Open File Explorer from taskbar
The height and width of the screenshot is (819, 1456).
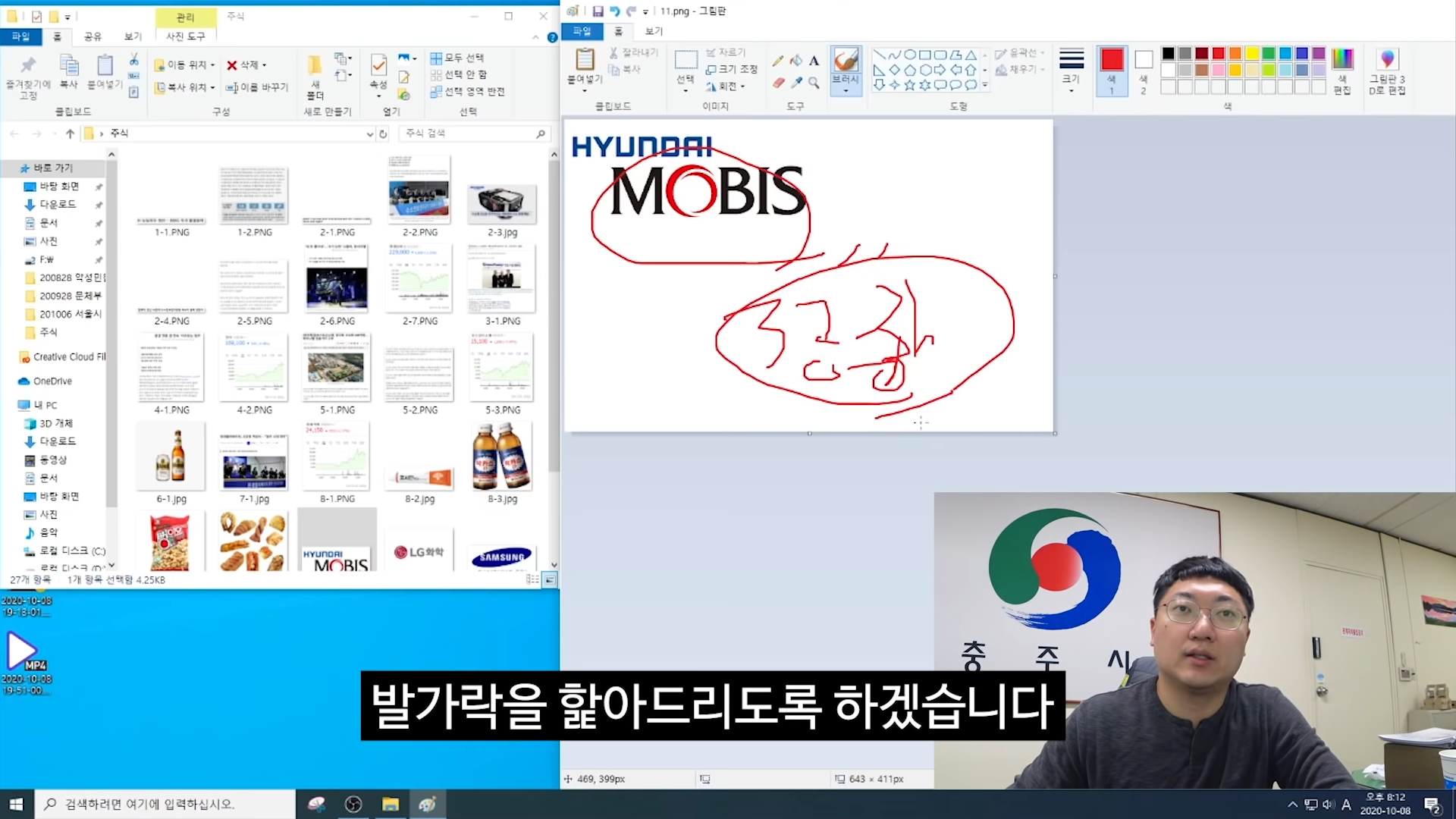[x=391, y=804]
